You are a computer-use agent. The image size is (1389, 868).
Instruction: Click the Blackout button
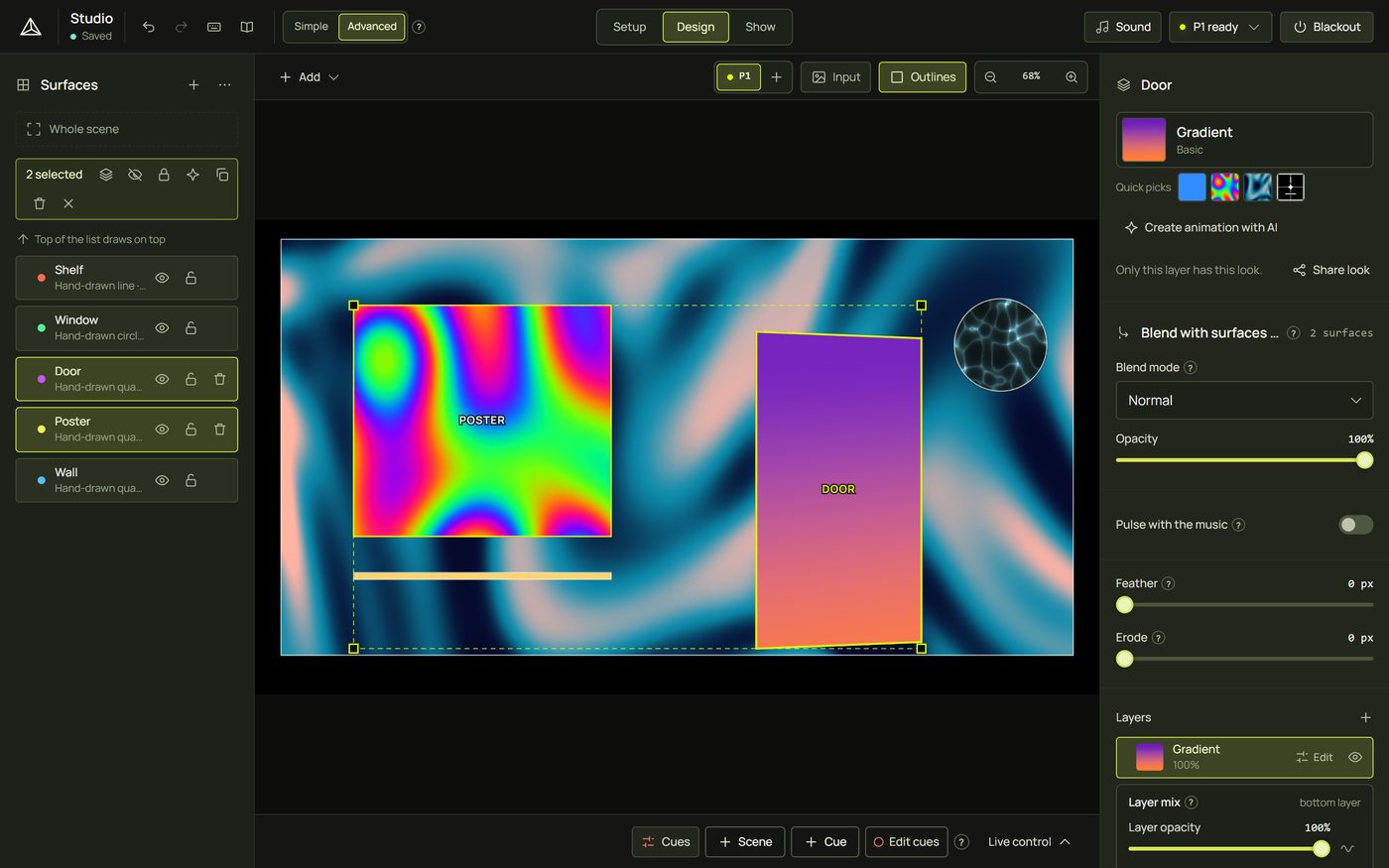[1326, 27]
